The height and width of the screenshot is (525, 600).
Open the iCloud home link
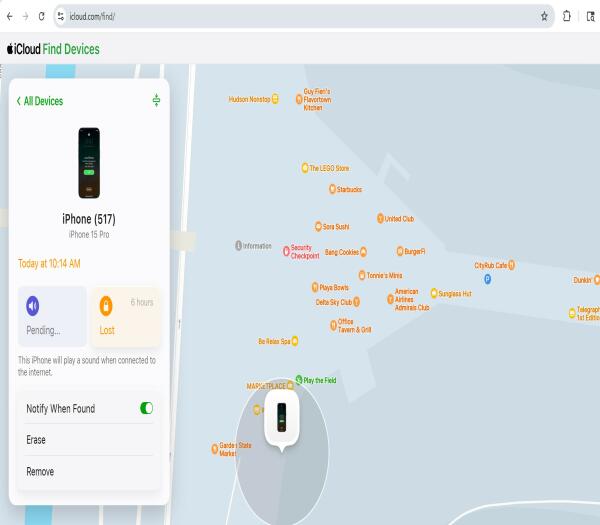(x=24, y=49)
